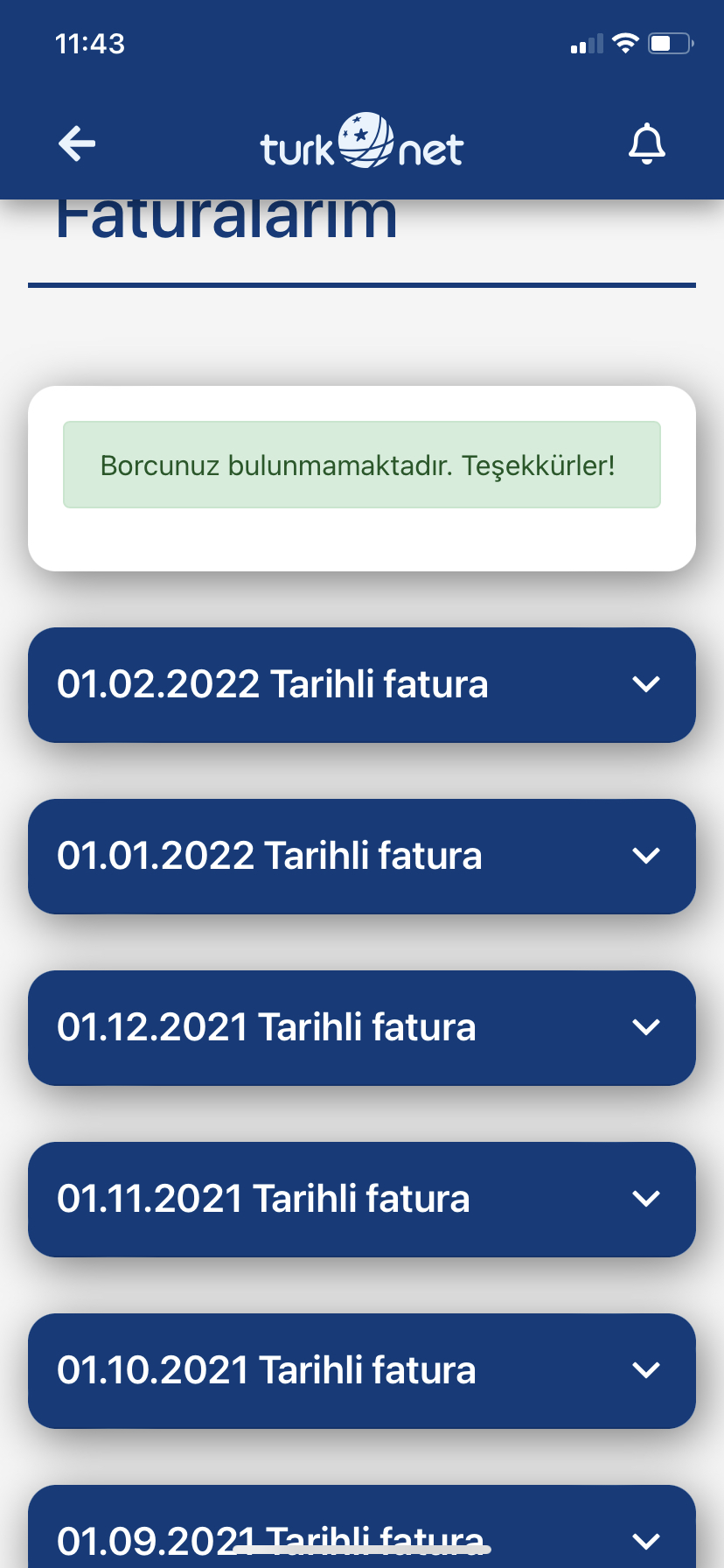
Task: Tap the TurkNet logo
Action: click(362, 141)
